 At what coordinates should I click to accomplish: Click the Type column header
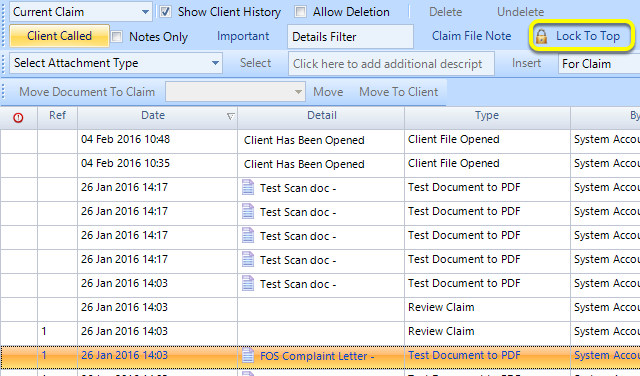click(487, 118)
